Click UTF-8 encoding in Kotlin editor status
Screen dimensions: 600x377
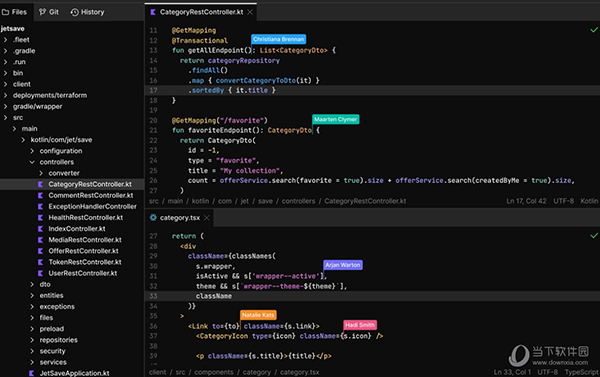pos(563,201)
